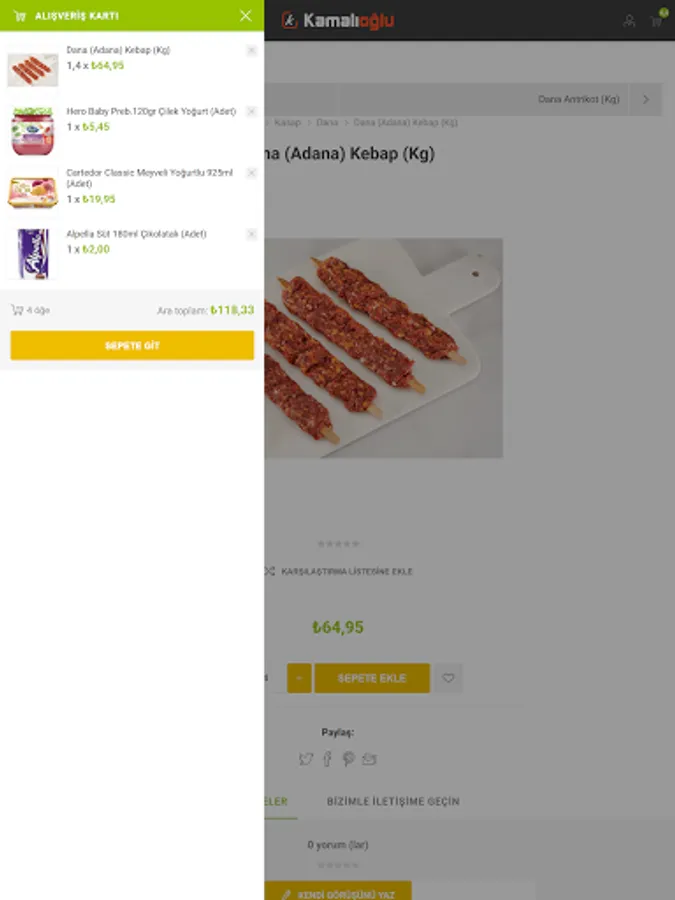
Task: Switch to Bizimle İletişime Geçin tab
Action: tap(393, 801)
